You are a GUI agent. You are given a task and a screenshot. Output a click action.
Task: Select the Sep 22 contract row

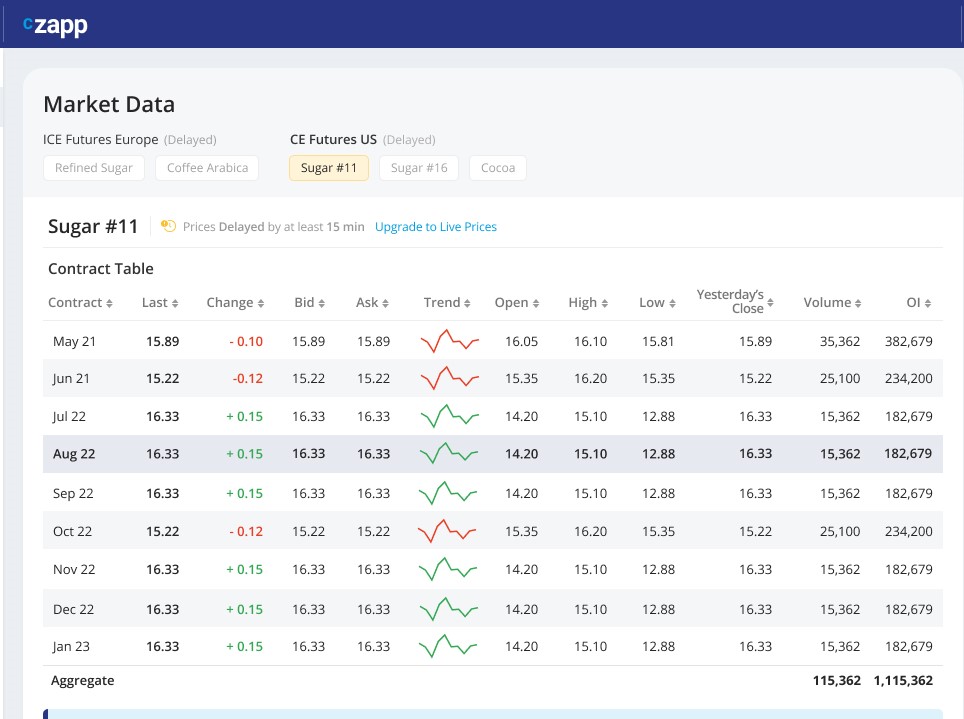(492, 493)
